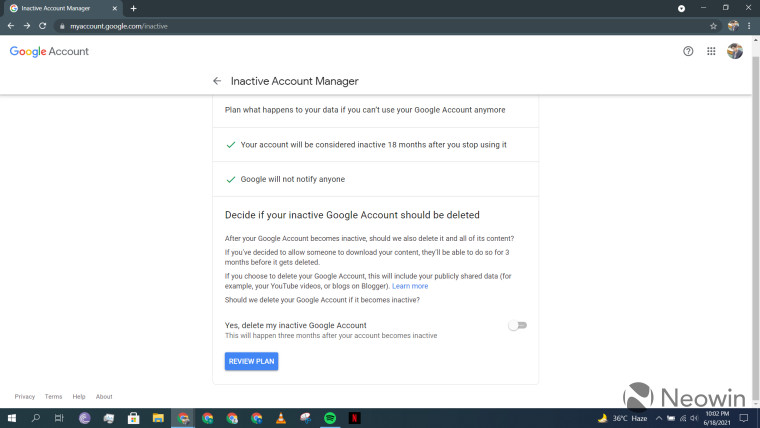
Task: Click the Google Account logo
Action: (x=49, y=51)
